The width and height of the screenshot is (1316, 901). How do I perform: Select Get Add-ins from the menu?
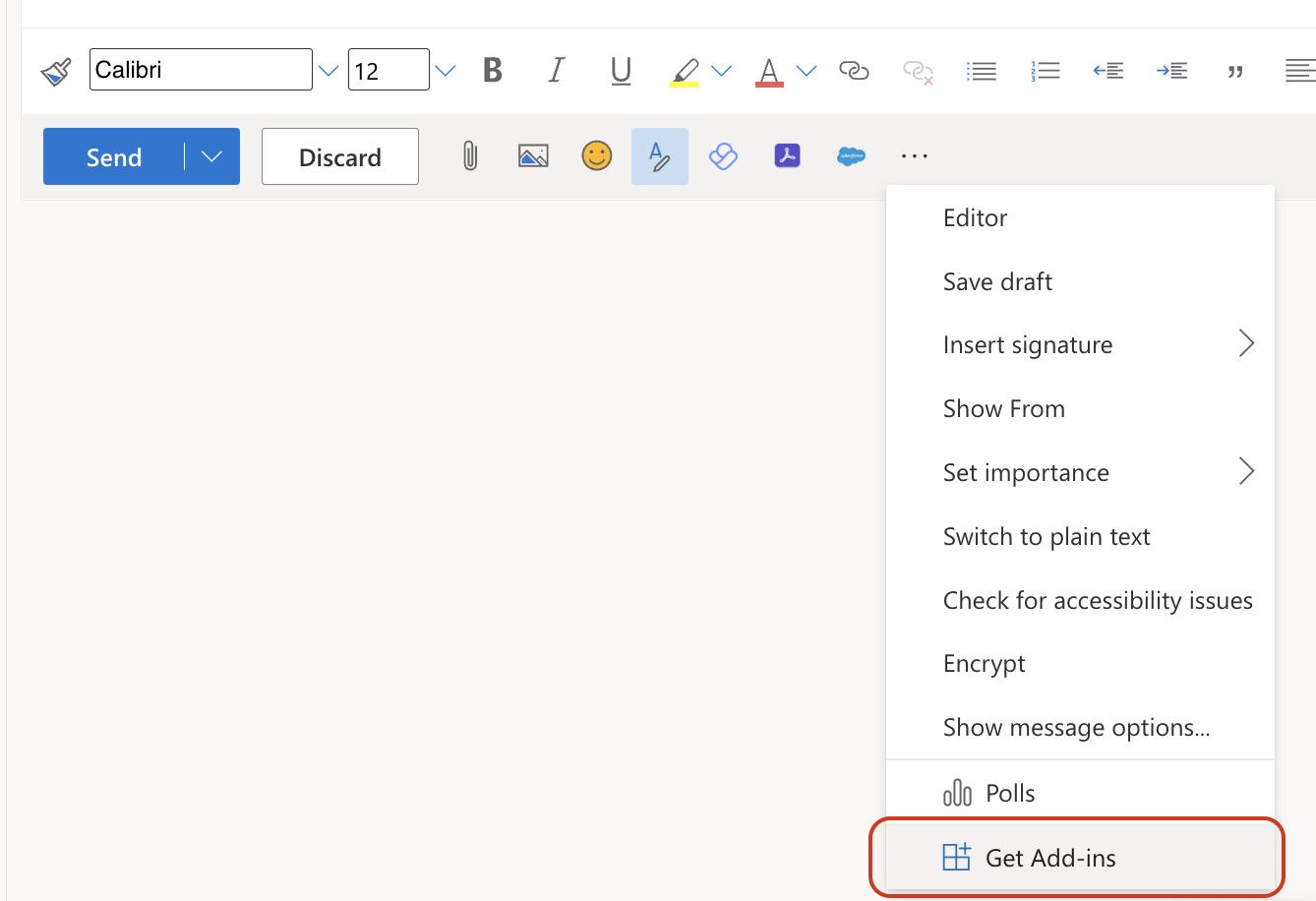pyautogui.click(x=1050, y=858)
